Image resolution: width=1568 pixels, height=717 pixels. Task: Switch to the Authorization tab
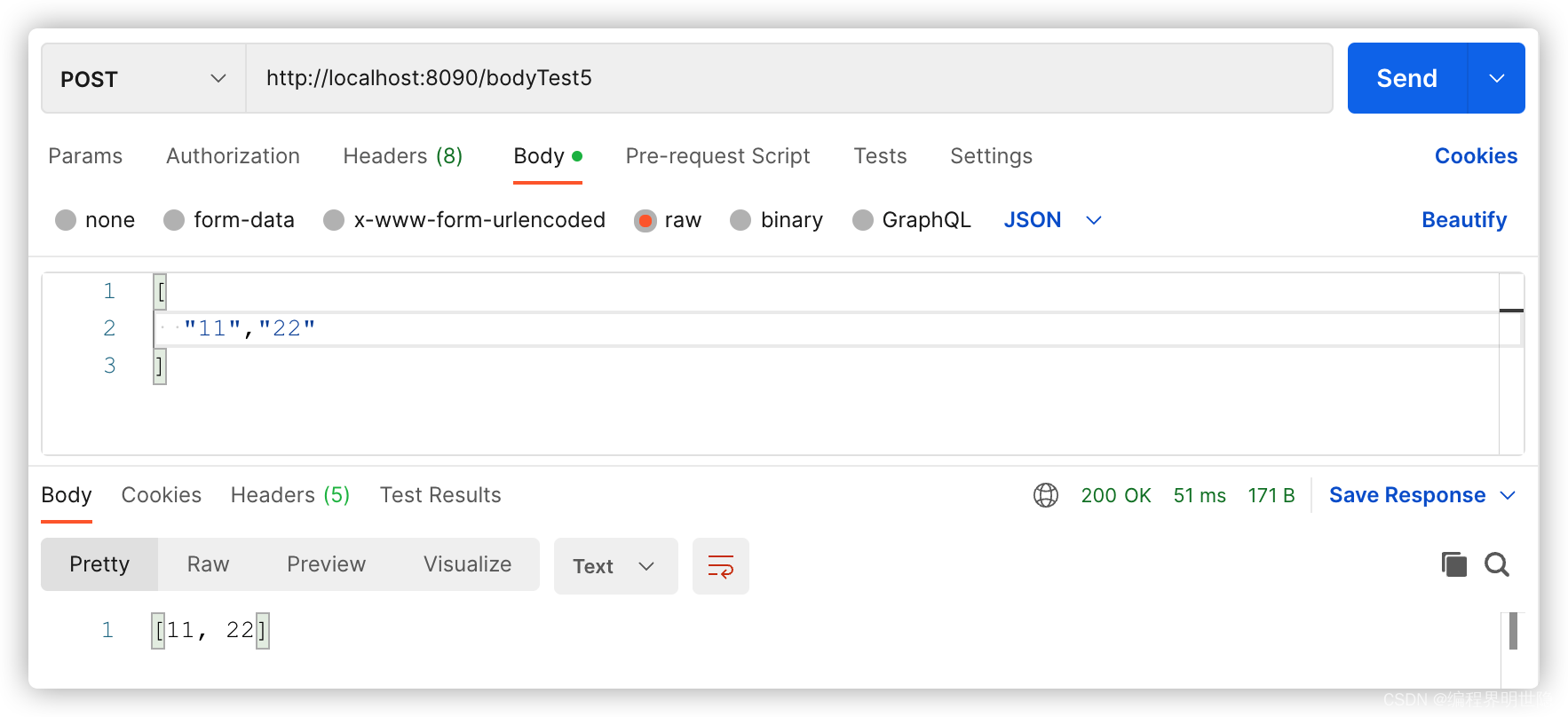click(x=233, y=156)
